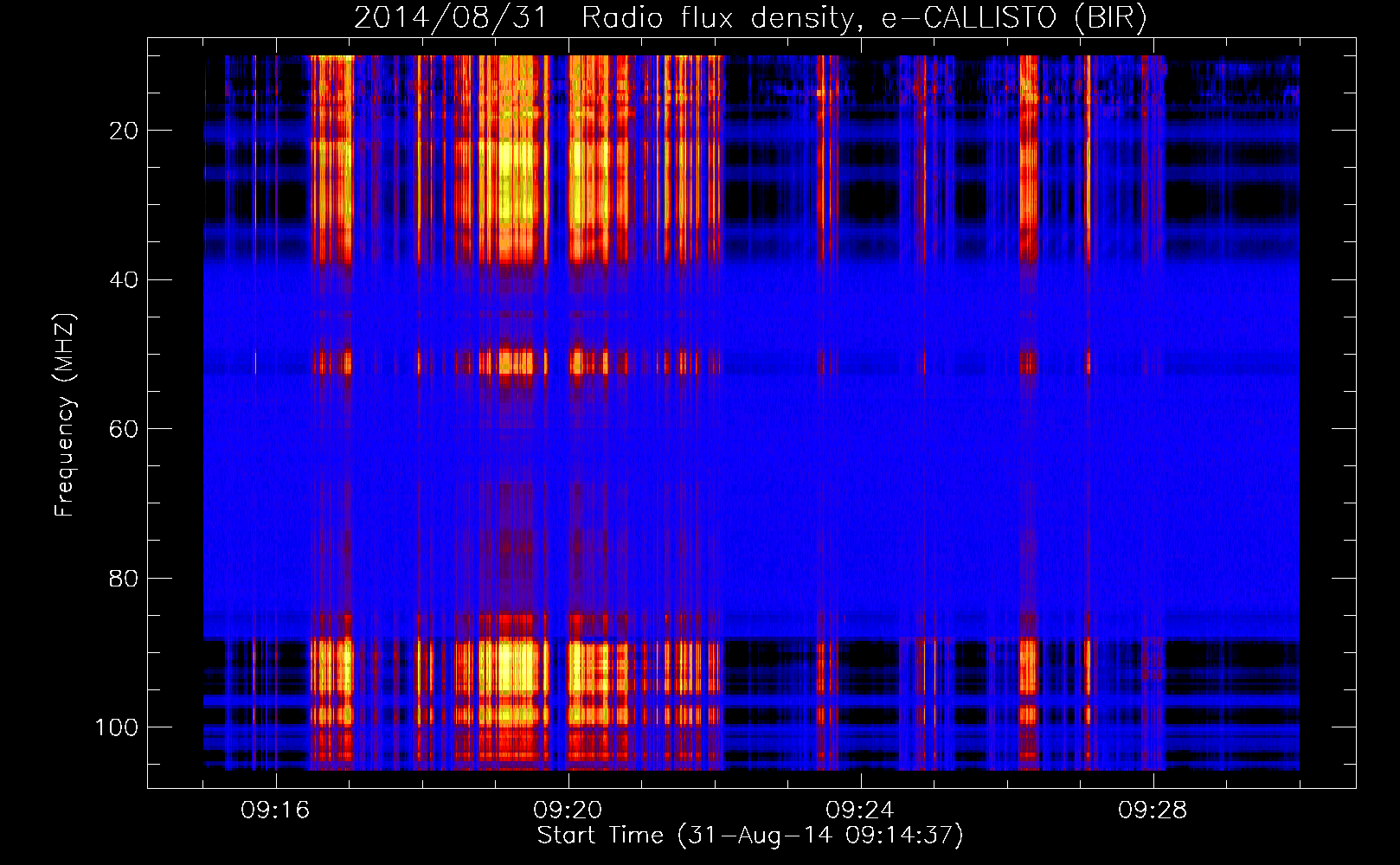Click the 09:16 time tick label
The height and width of the screenshot is (865, 1400).
(275, 811)
